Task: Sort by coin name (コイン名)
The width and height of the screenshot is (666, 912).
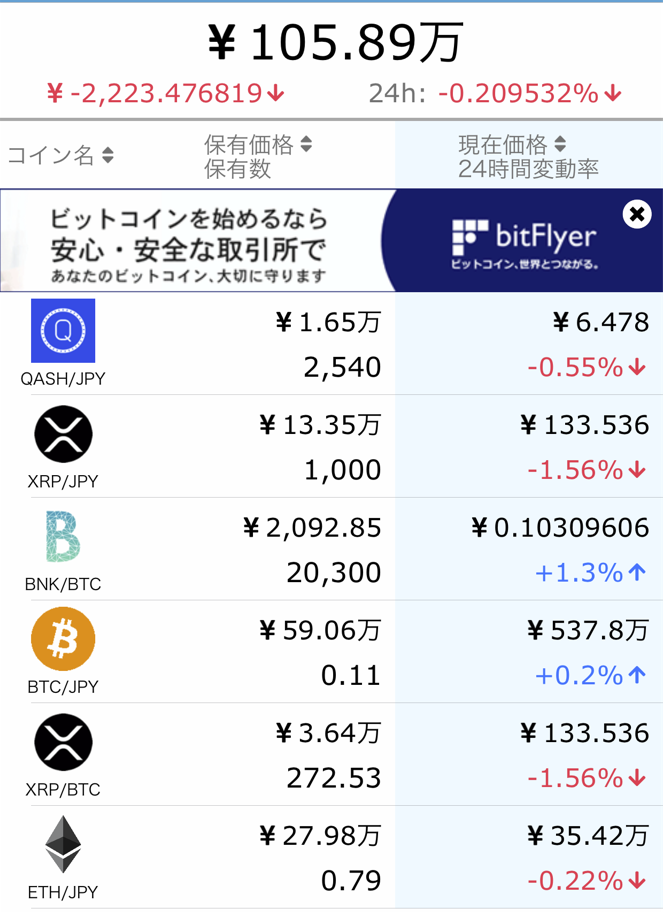Action: click(x=61, y=155)
